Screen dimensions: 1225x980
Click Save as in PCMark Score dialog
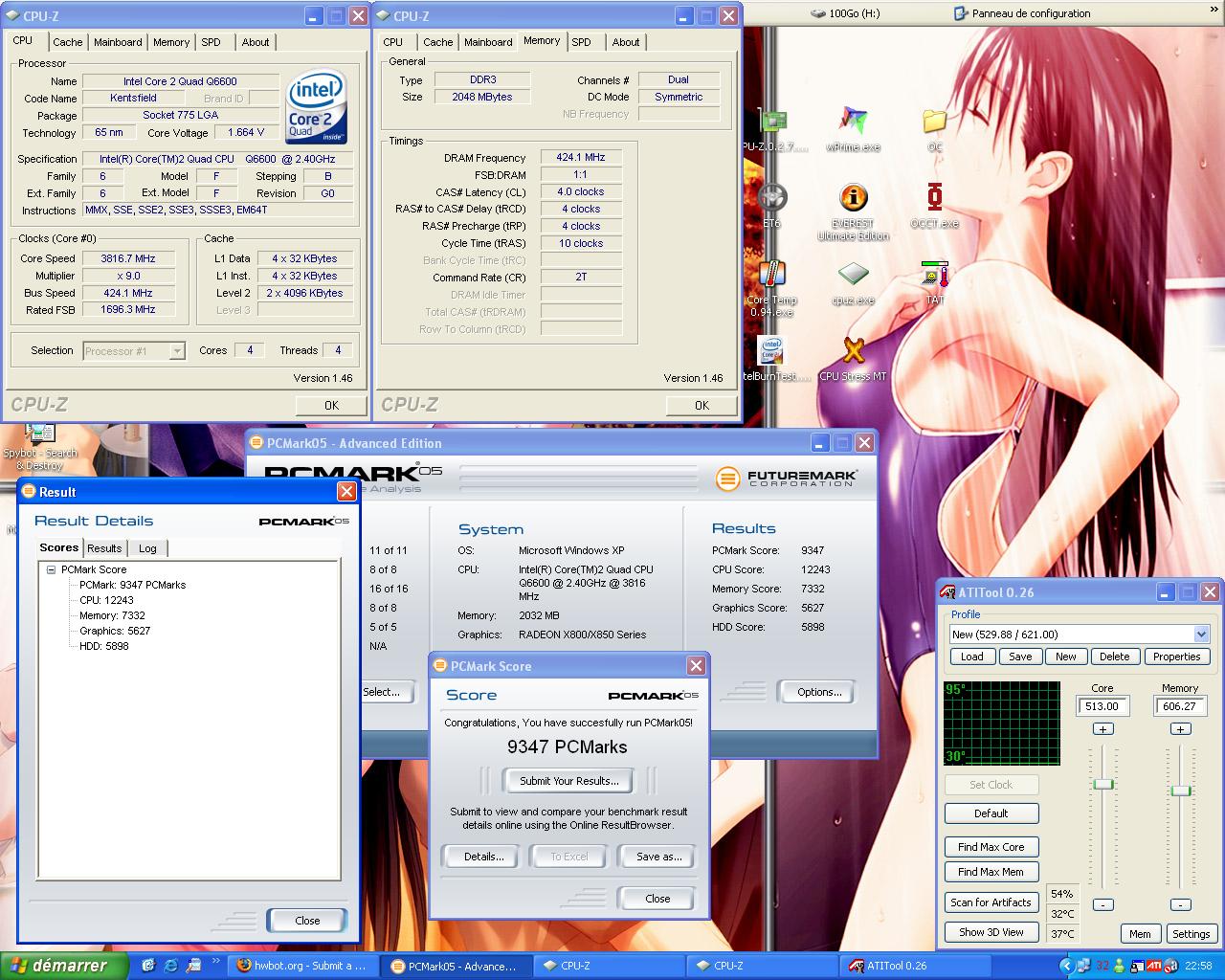click(658, 857)
